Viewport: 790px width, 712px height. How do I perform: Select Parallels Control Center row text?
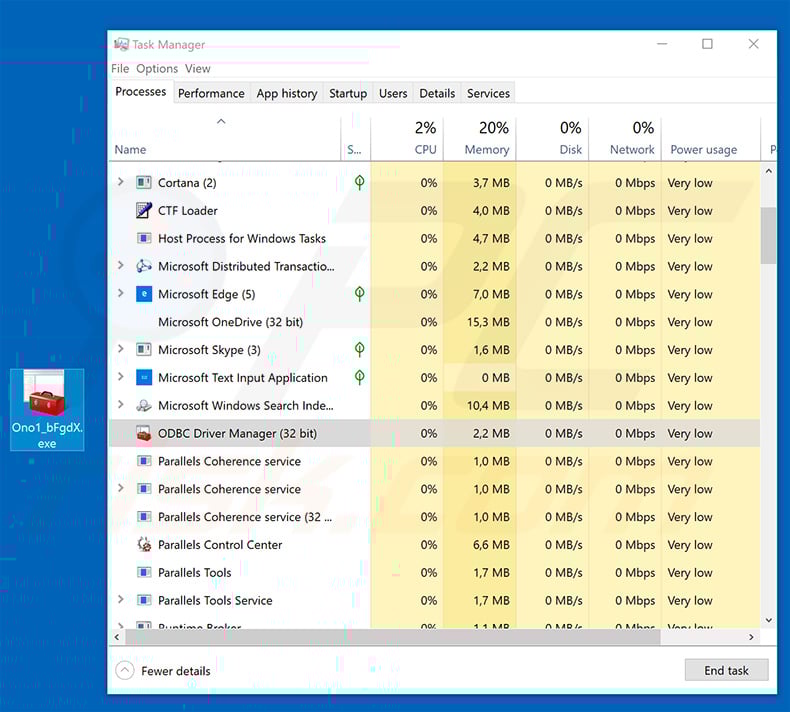(x=220, y=545)
